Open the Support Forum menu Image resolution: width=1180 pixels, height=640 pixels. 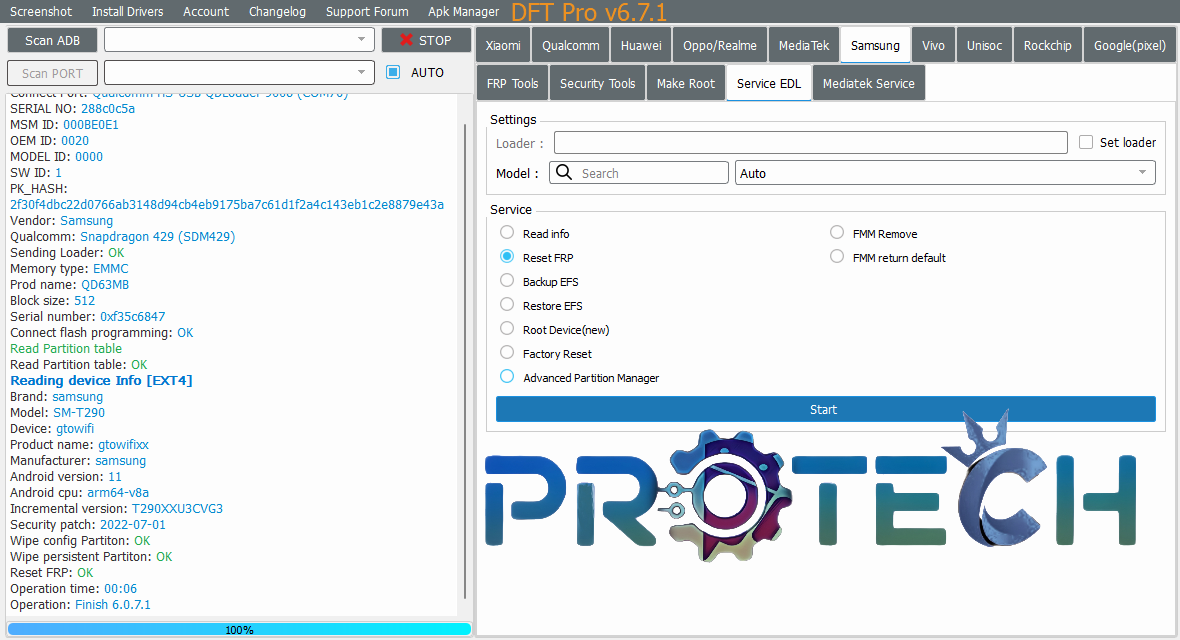click(x=366, y=11)
